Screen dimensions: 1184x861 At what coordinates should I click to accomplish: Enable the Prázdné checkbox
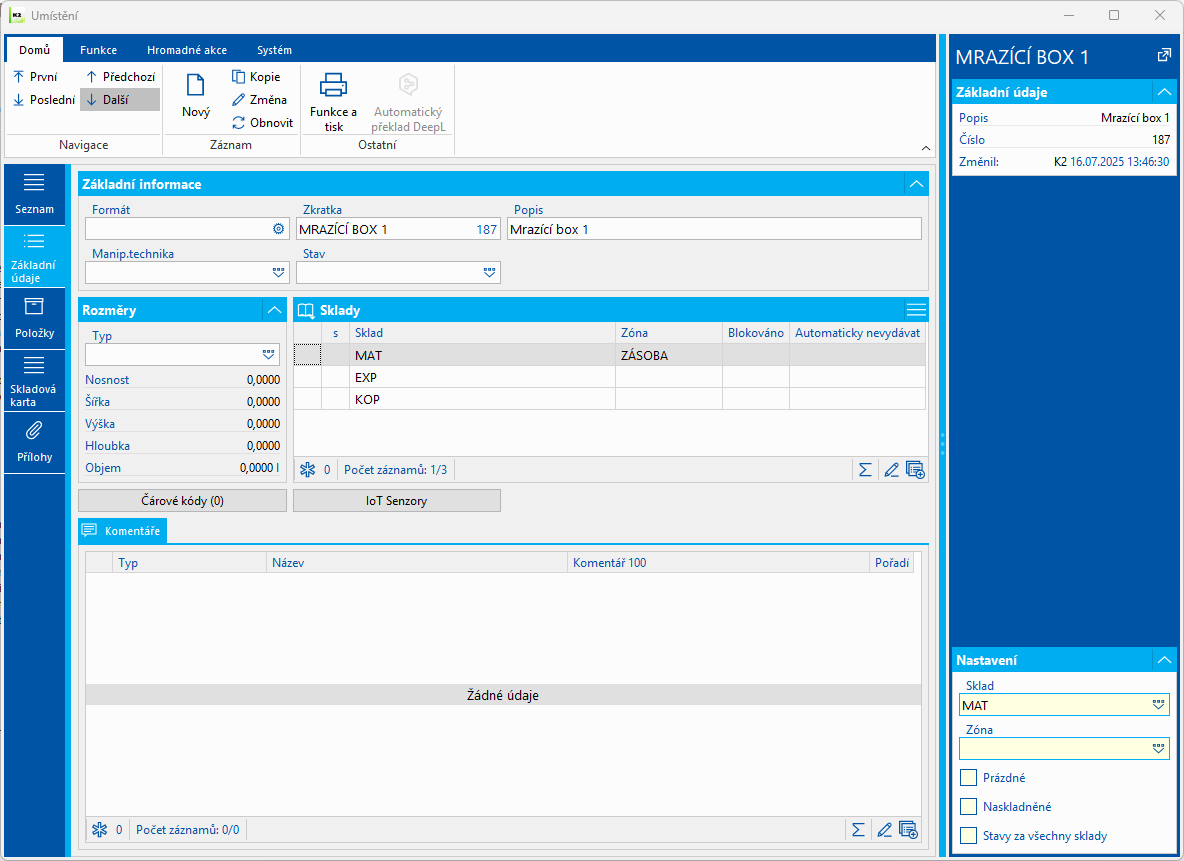pyautogui.click(x=968, y=778)
